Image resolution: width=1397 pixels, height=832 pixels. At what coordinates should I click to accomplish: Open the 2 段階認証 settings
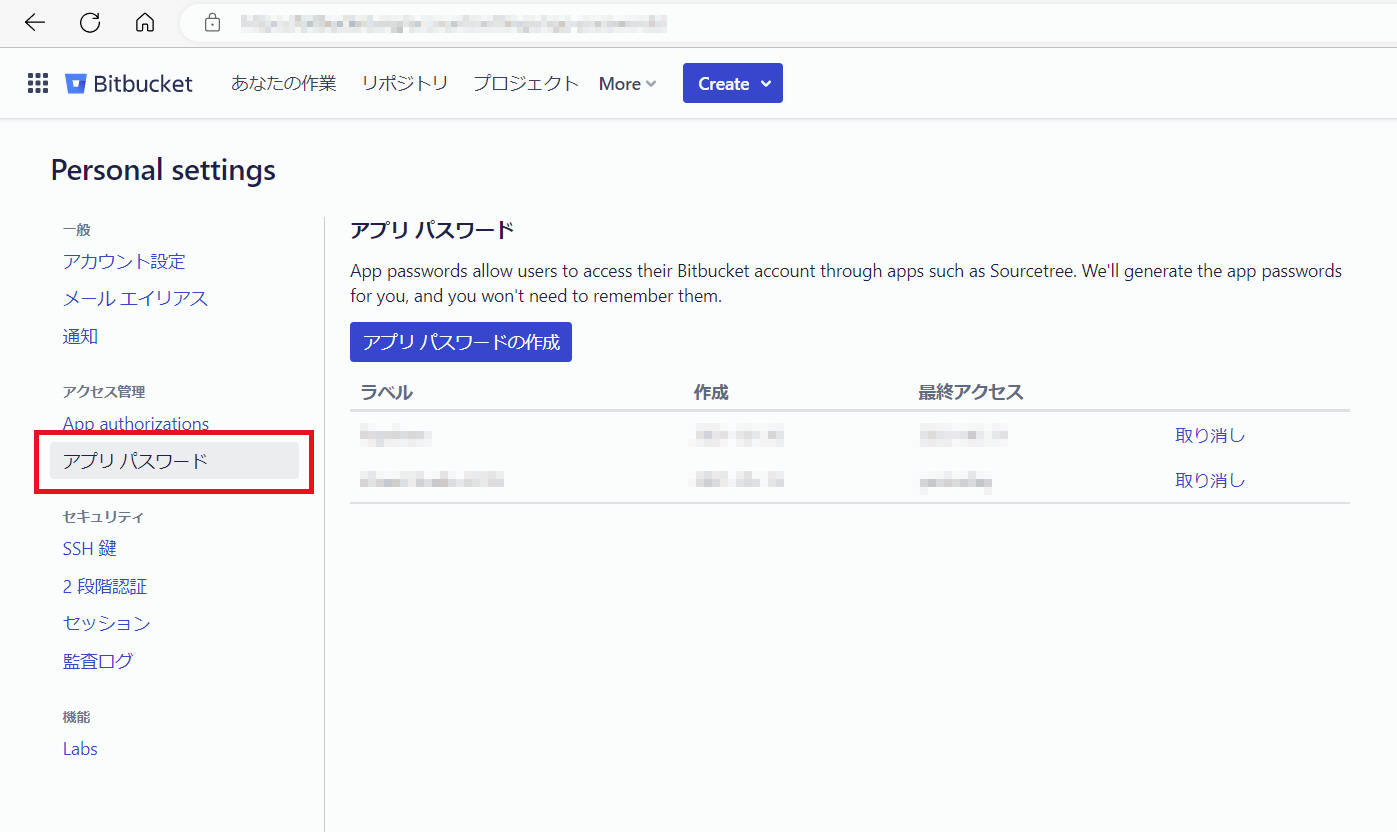106,586
